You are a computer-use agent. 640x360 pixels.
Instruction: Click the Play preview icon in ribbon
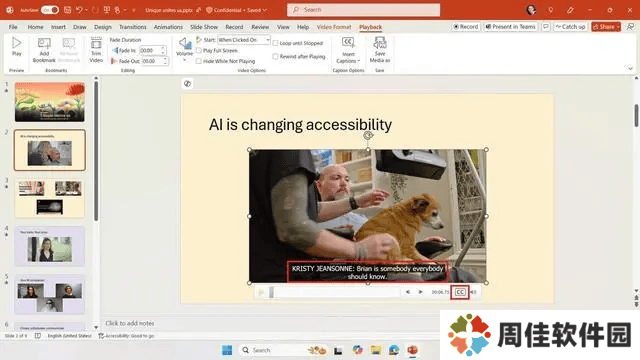tap(17, 43)
